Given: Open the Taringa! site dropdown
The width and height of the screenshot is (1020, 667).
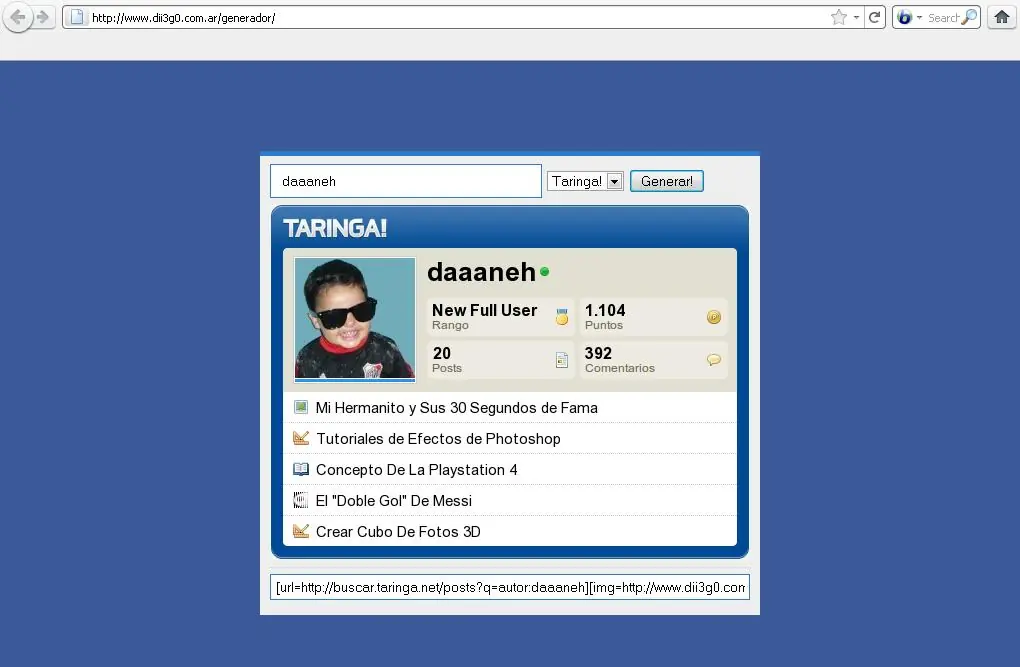Looking at the screenshot, I should (x=585, y=181).
